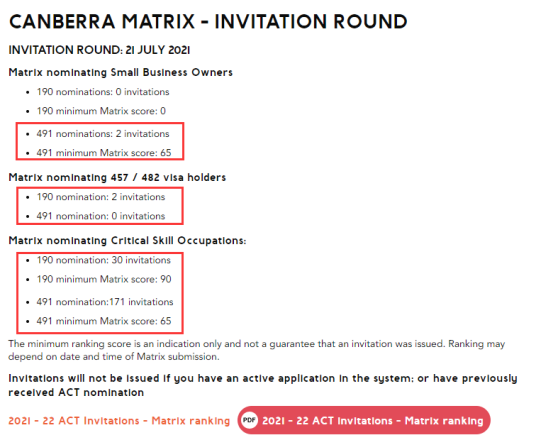Click the PDF icon on red button

tap(249, 420)
